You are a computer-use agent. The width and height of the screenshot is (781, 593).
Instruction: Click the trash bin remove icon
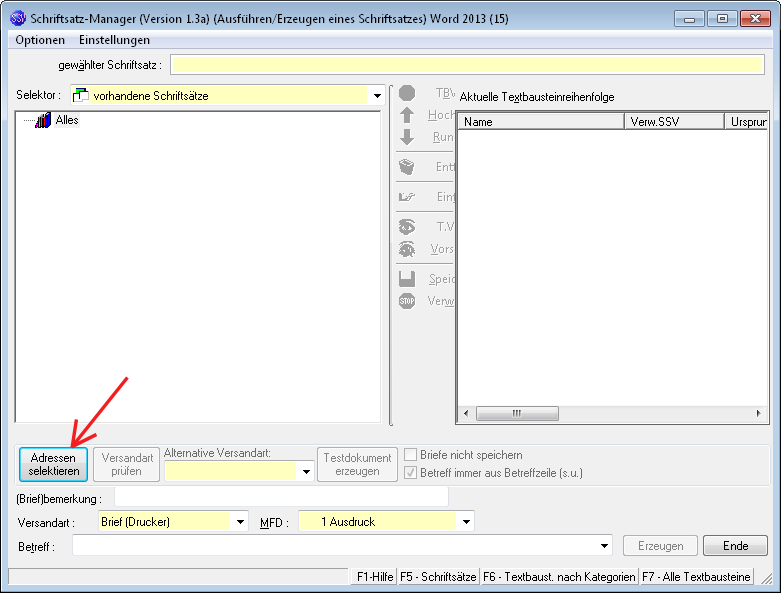tap(407, 167)
